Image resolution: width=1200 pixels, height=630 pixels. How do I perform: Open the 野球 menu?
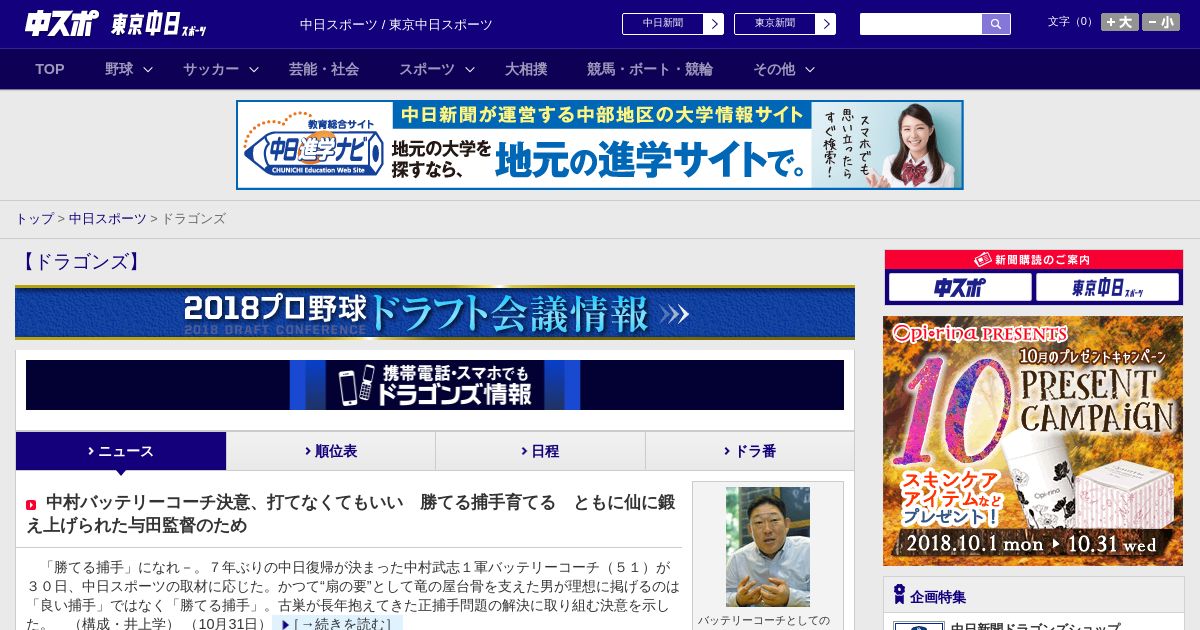click(119, 69)
